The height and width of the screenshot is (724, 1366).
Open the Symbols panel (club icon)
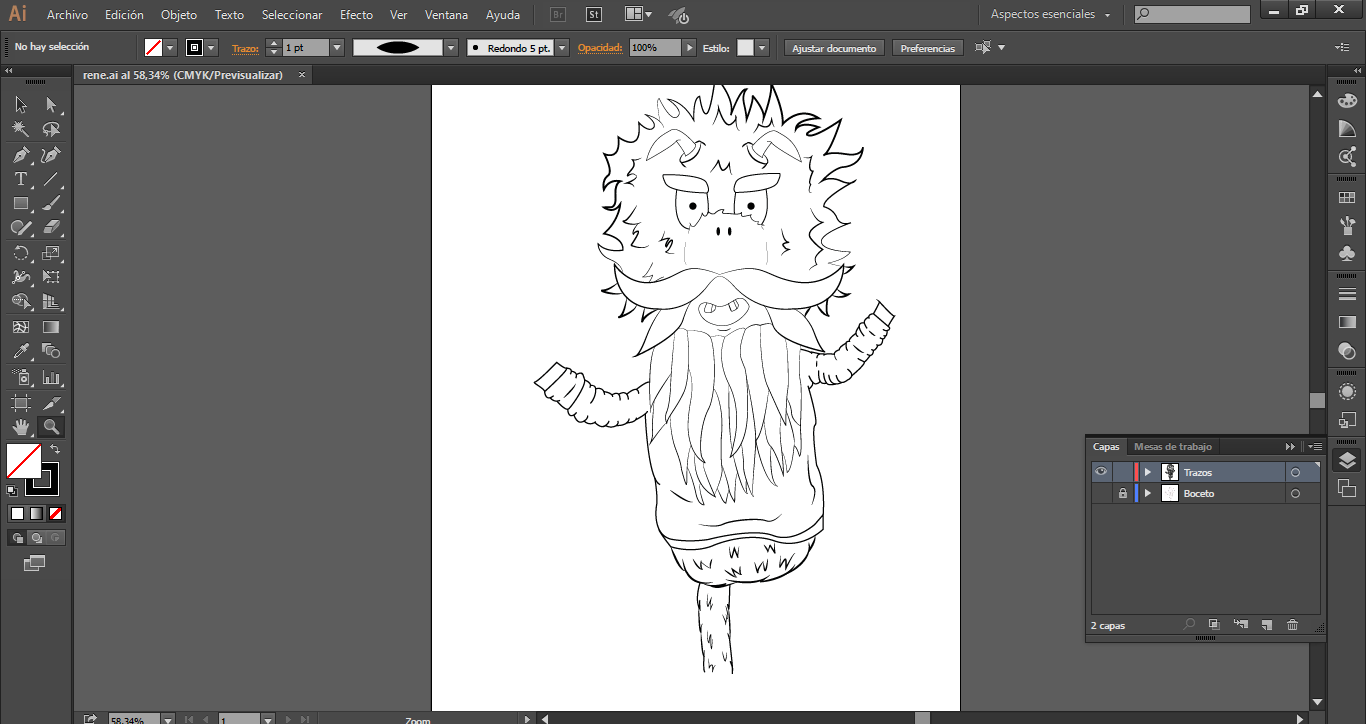pyautogui.click(x=1347, y=254)
